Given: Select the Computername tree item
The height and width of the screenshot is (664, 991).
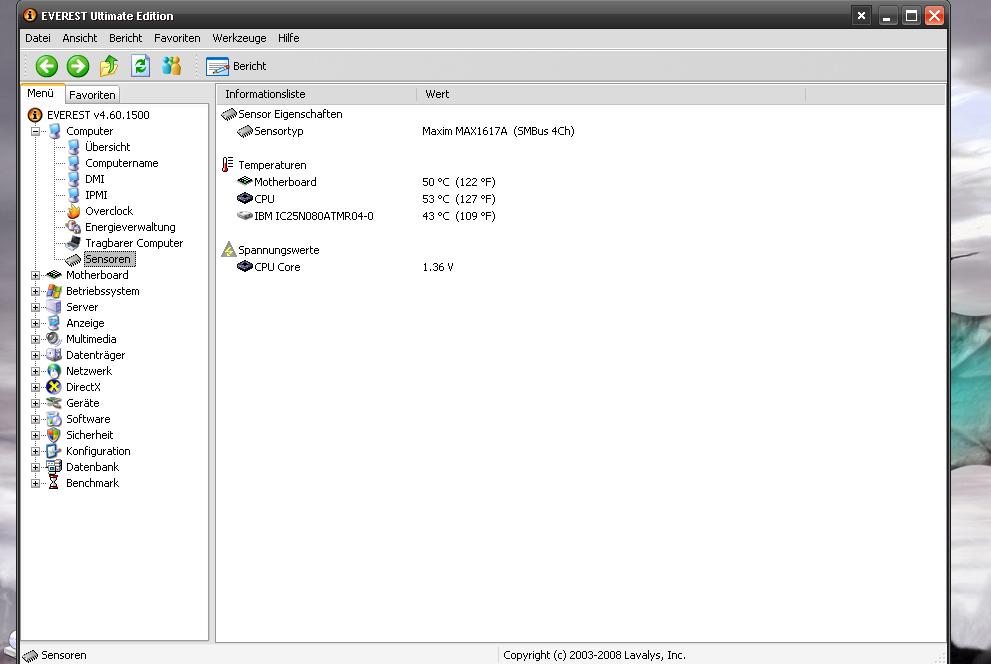Looking at the screenshot, I should 121,163.
